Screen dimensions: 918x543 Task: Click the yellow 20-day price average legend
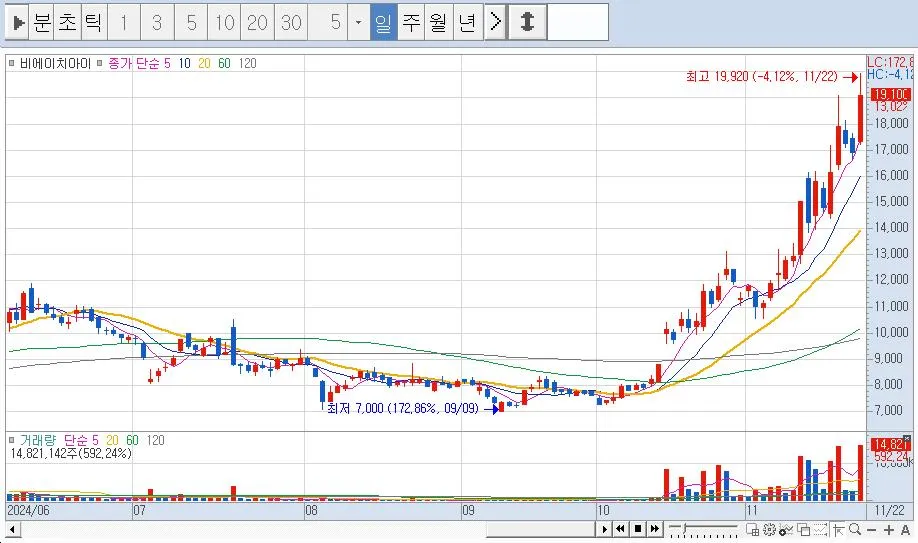coord(204,63)
